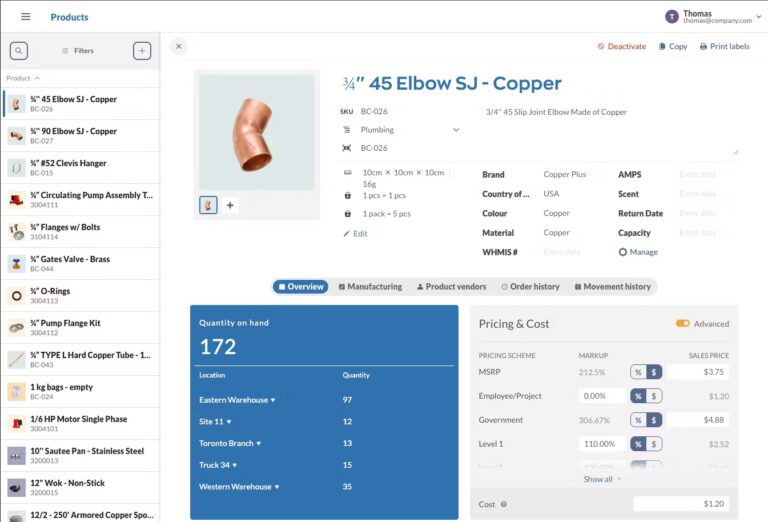Open the Product vendors tab
Screen dimensions: 768x522
452,287
